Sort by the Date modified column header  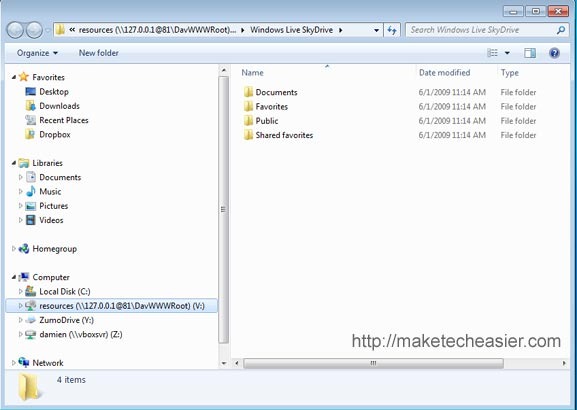445,73
